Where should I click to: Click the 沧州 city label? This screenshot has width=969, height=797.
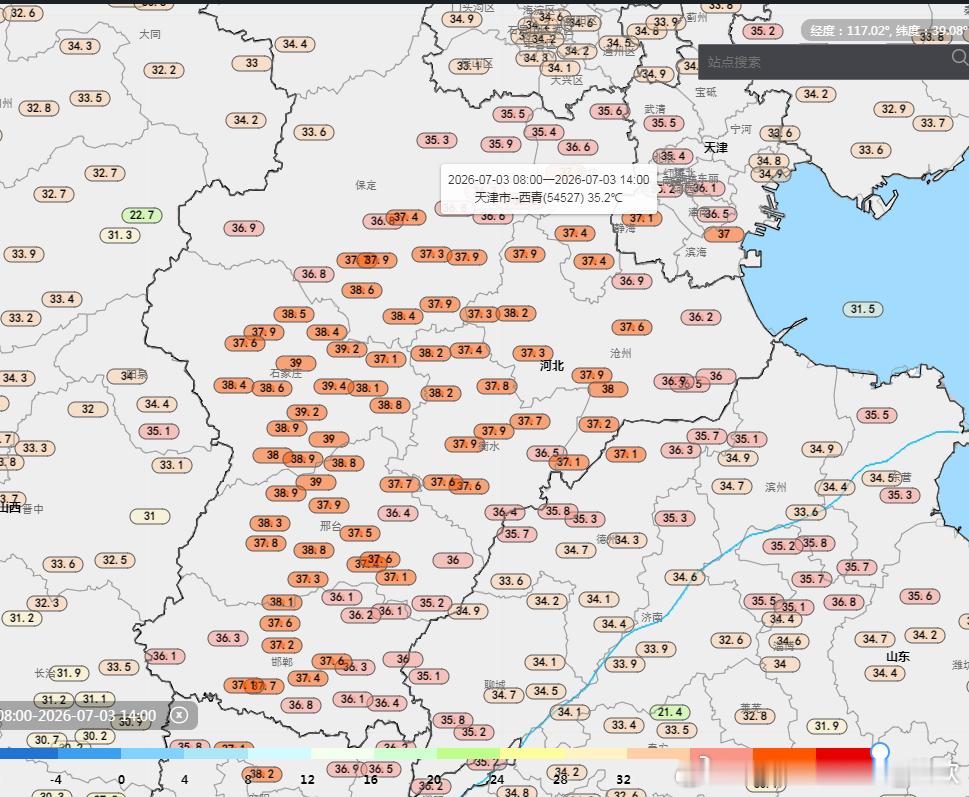[x=621, y=353]
